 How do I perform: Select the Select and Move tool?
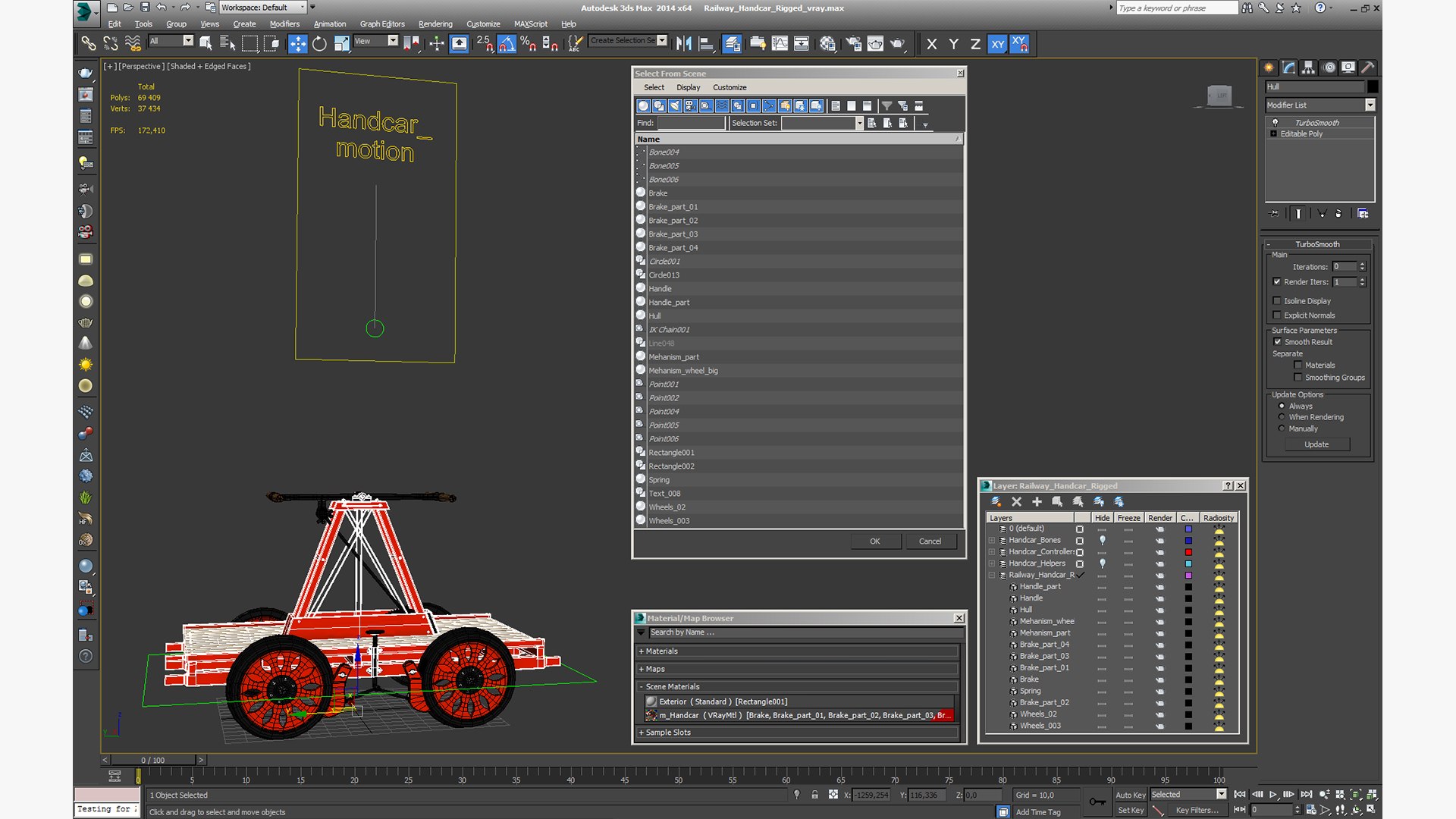pyautogui.click(x=297, y=44)
